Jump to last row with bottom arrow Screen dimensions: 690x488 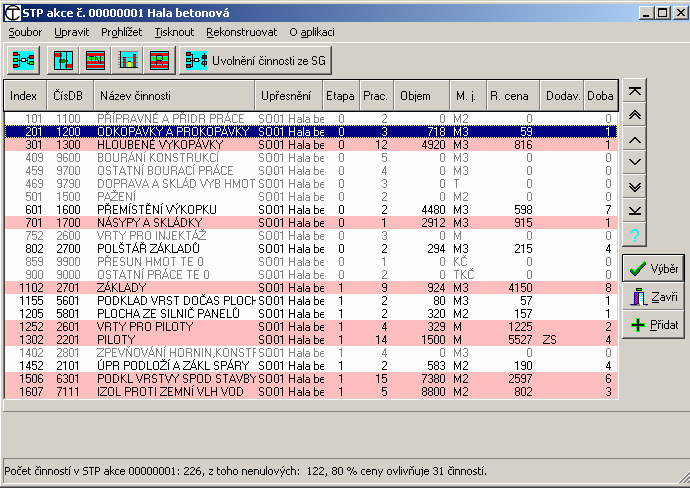[x=634, y=211]
